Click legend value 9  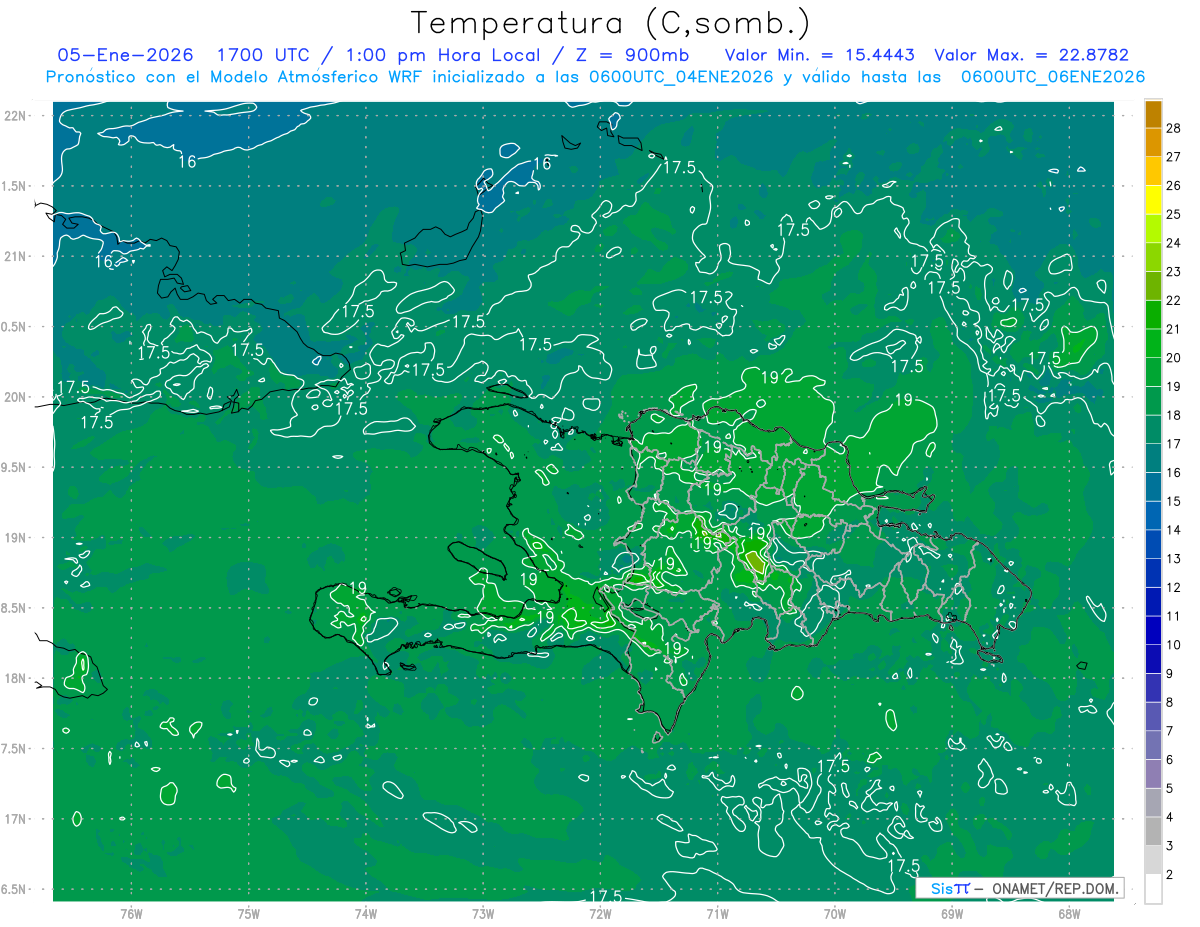1171,674
